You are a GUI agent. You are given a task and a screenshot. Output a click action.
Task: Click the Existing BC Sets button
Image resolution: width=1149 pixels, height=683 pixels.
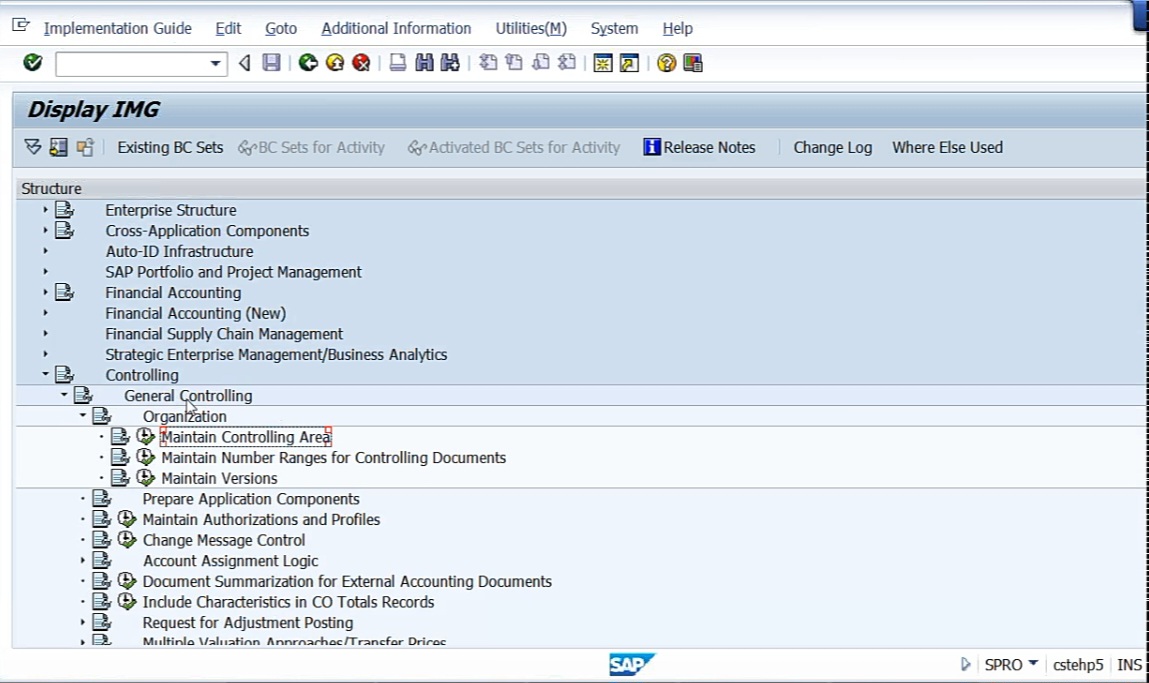point(170,147)
